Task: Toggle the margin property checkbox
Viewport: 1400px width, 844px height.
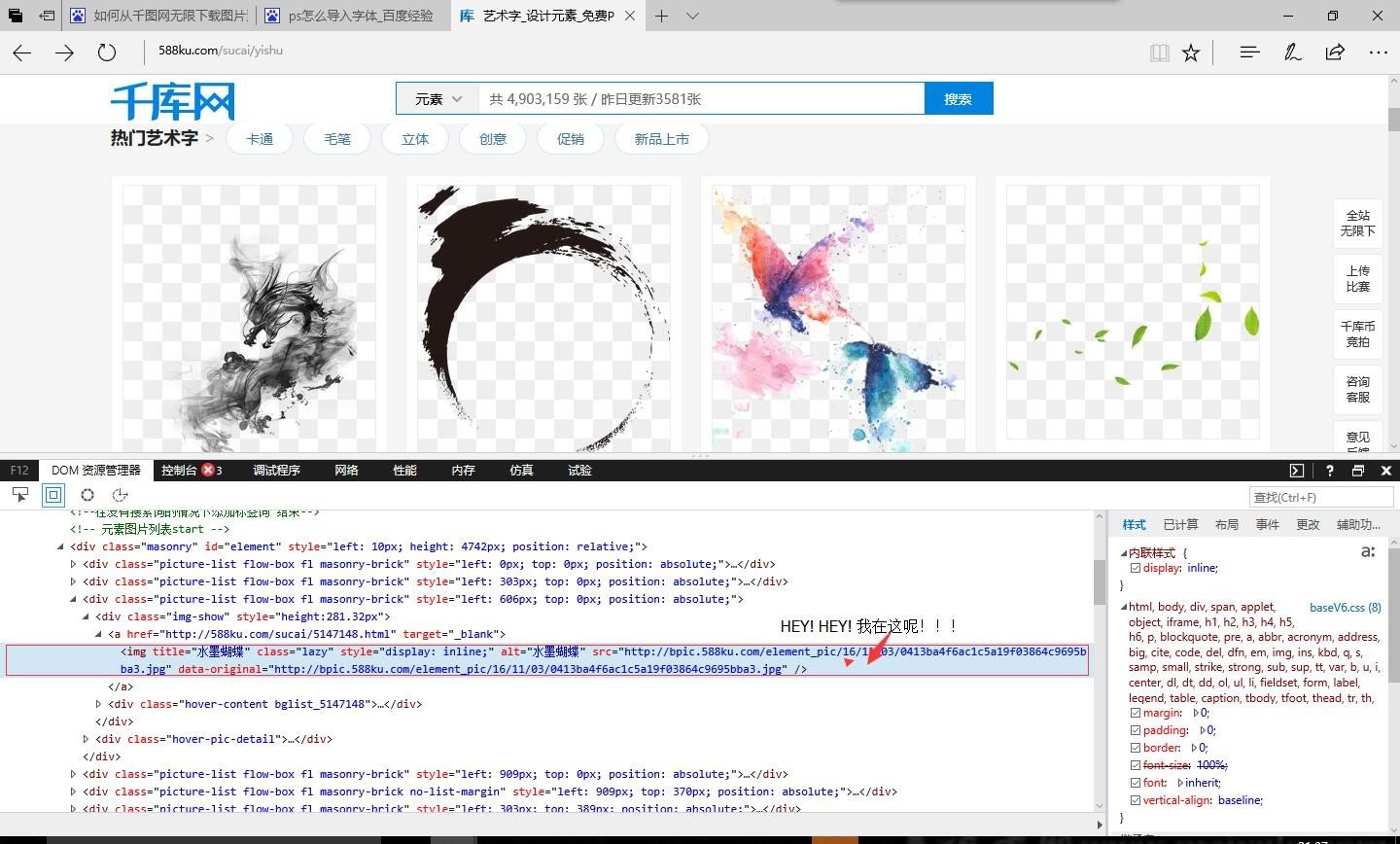Action: 1136,713
